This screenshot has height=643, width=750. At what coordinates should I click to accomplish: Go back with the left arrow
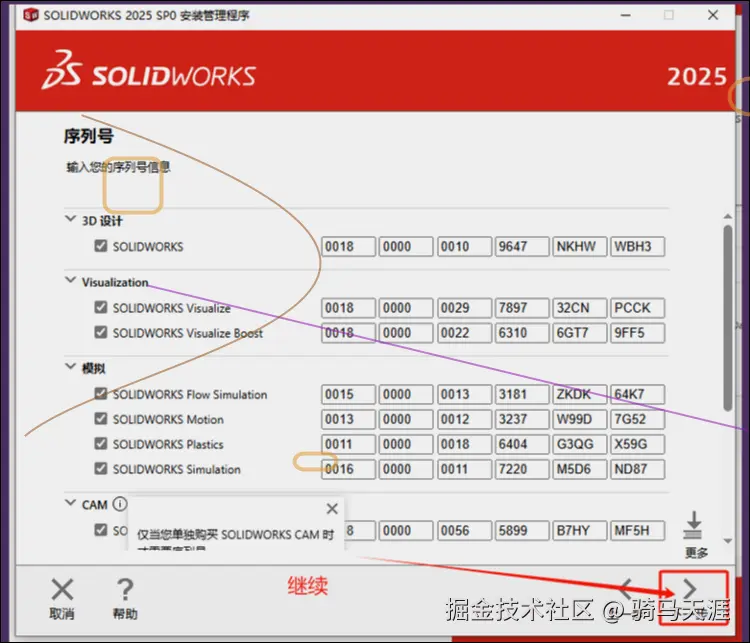[626, 589]
